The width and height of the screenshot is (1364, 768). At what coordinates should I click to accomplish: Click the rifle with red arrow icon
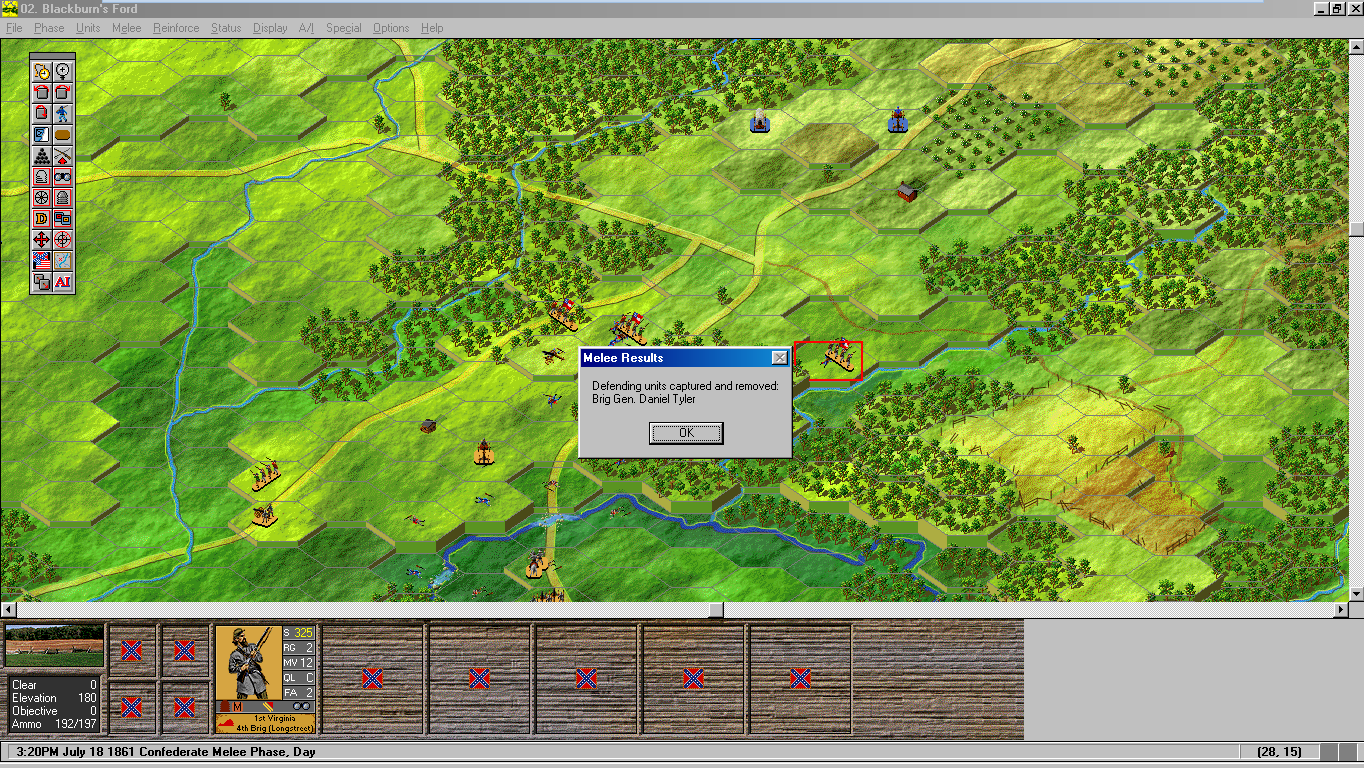[x=62, y=155]
